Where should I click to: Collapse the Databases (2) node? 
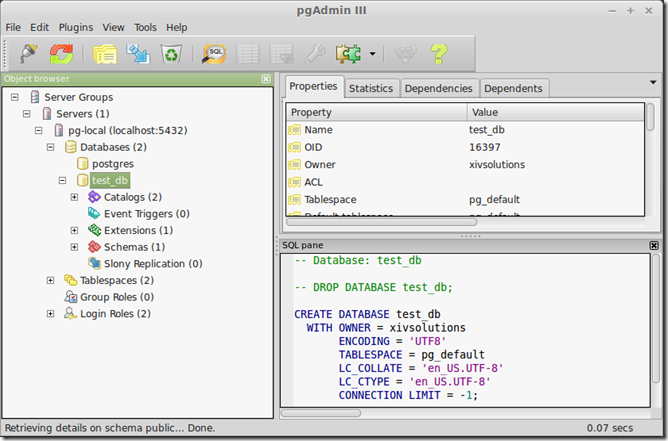coord(51,147)
